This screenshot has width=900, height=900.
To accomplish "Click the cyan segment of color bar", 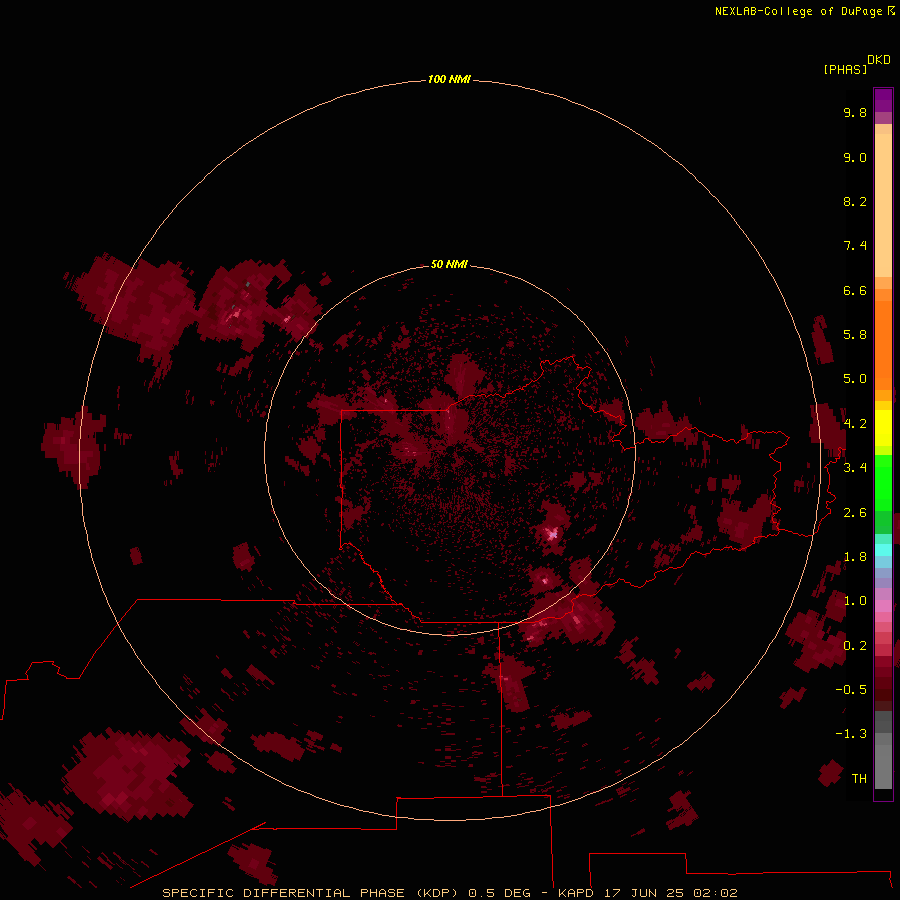I will click(x=883, y=550).
